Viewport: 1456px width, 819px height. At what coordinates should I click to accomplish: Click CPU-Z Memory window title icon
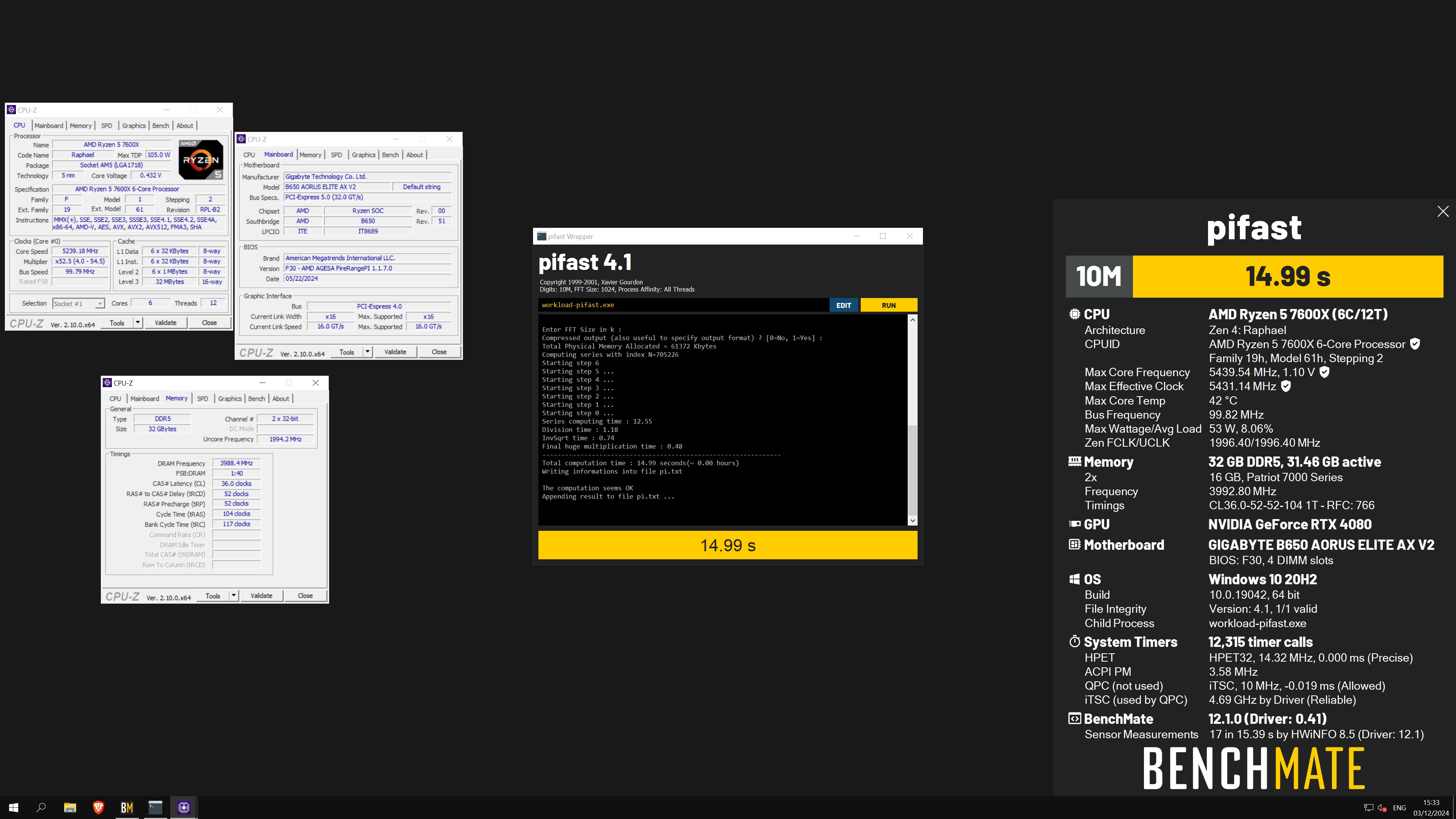click(x=107, y=383)
